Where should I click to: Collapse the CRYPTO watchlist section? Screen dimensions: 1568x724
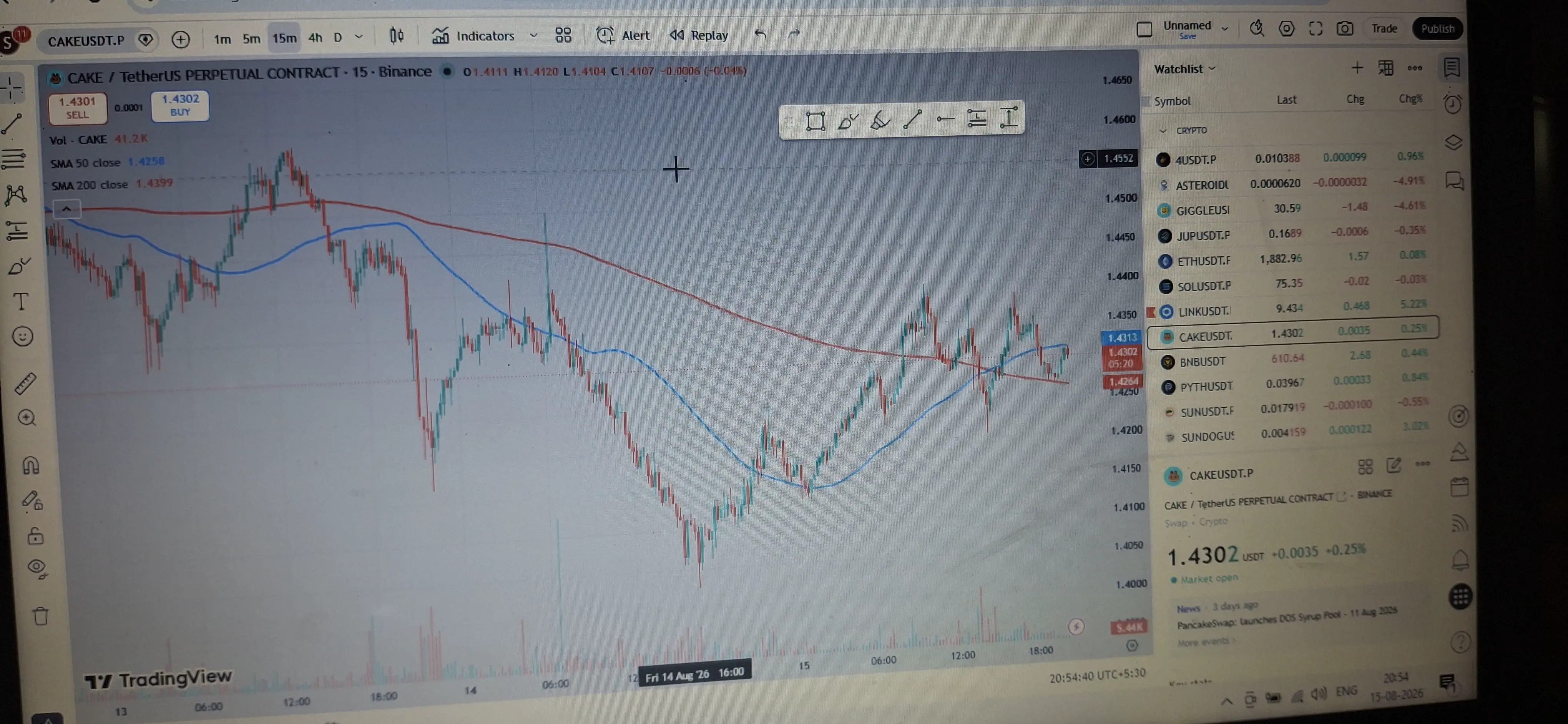coord(1163,130)
